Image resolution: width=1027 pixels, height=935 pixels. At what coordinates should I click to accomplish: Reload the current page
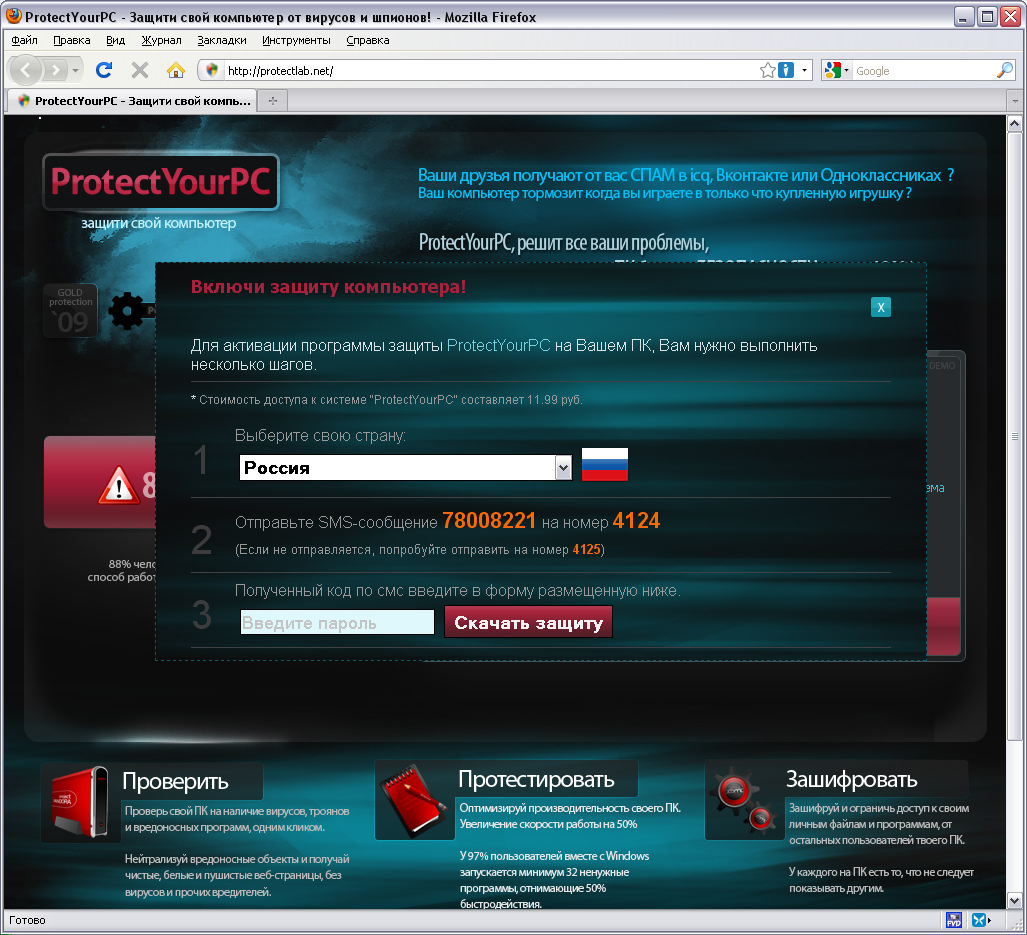[103, 70]
